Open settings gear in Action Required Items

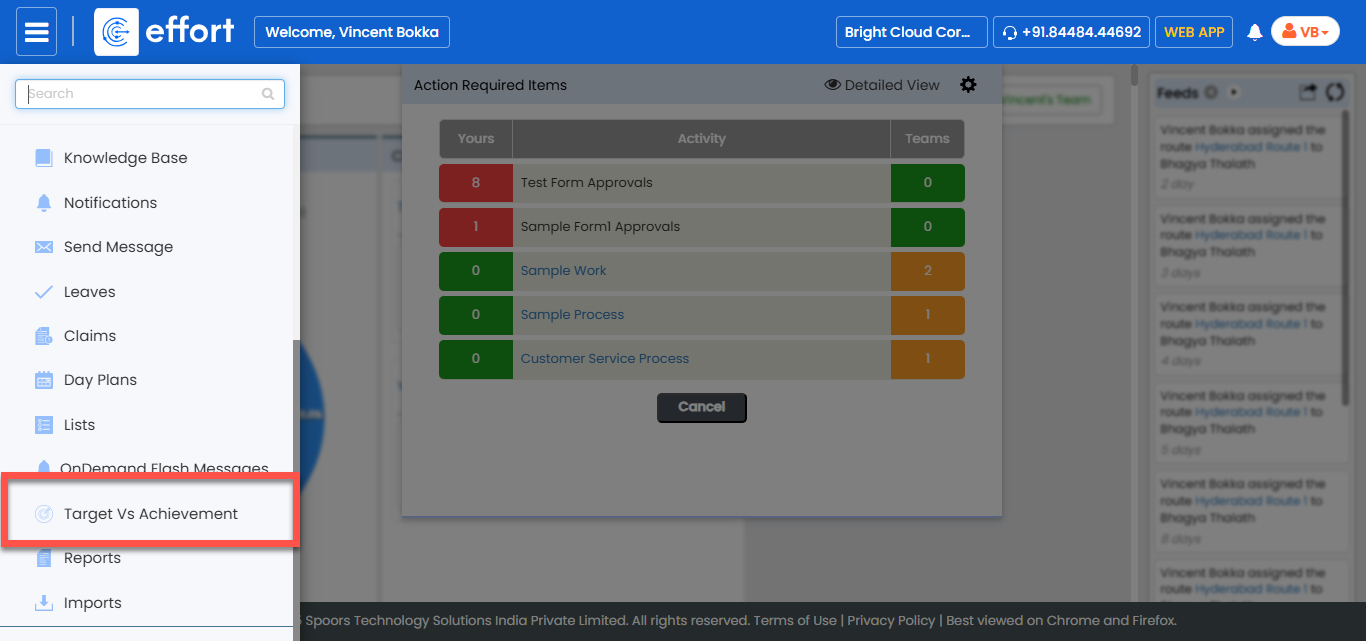coord(968,85)
